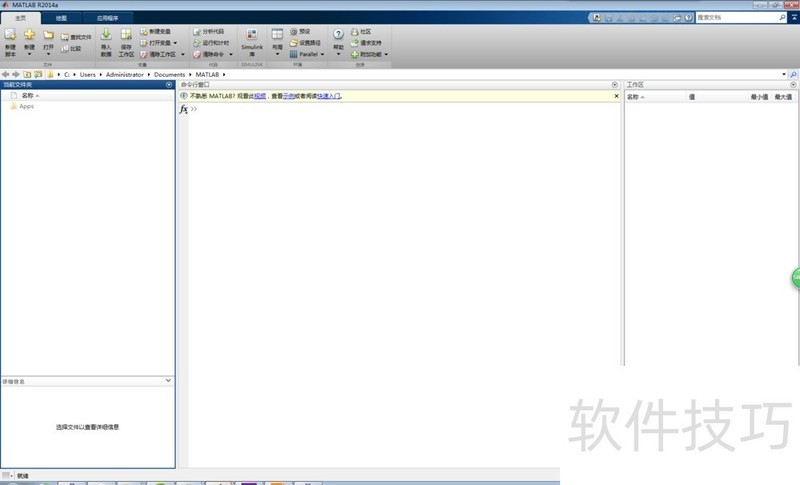This screenshot has height=485, width=800.
Task: Click the Save Workspace (保存工作区) icon
Action: click(126, 34)
